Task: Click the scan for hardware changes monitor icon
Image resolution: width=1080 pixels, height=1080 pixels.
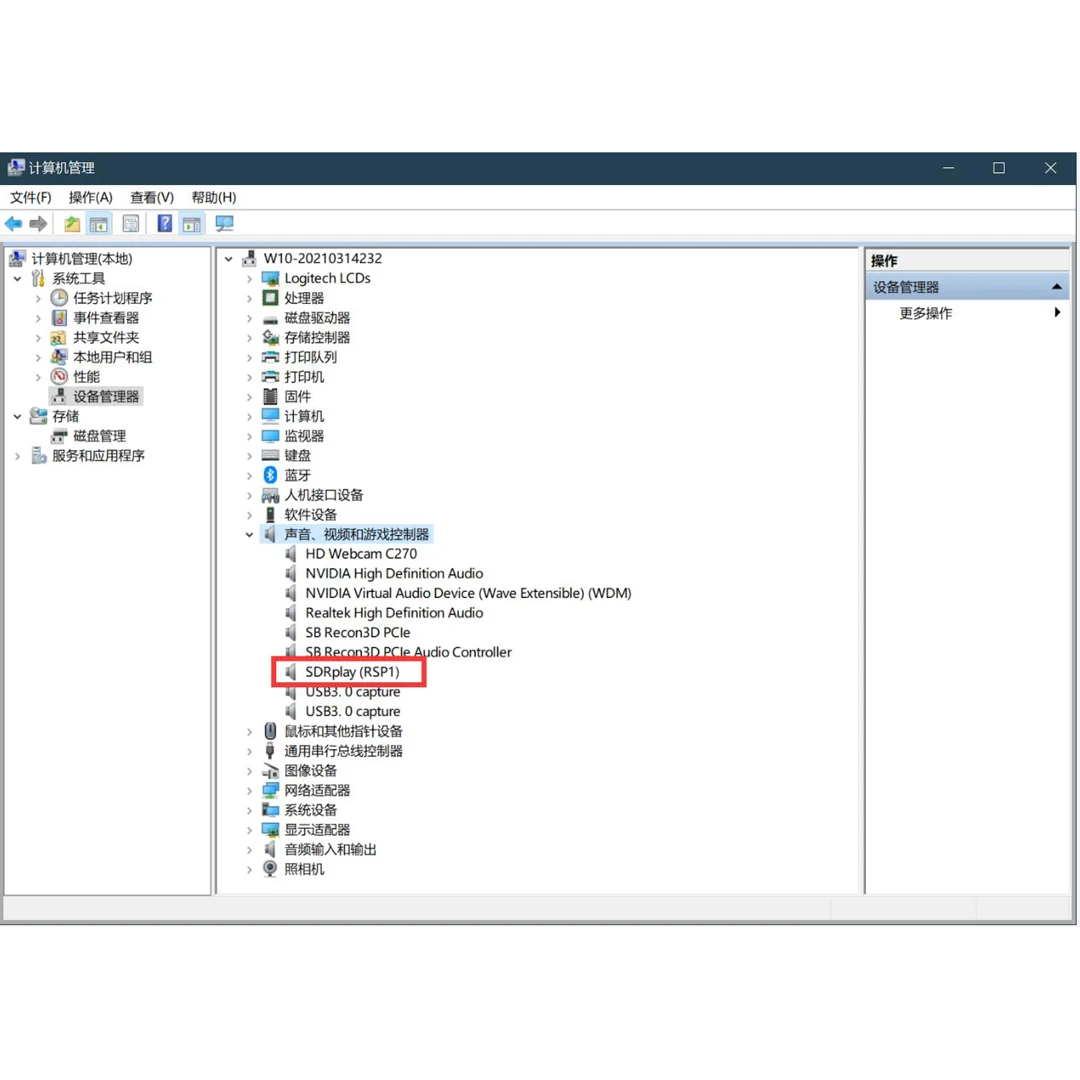Action: point(225,224)
